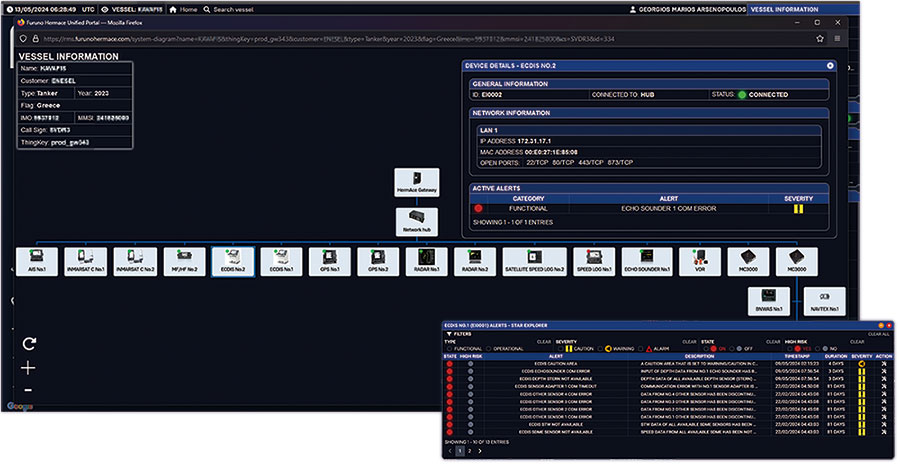Select the ECDIS No.2 device node

[233, 262]
